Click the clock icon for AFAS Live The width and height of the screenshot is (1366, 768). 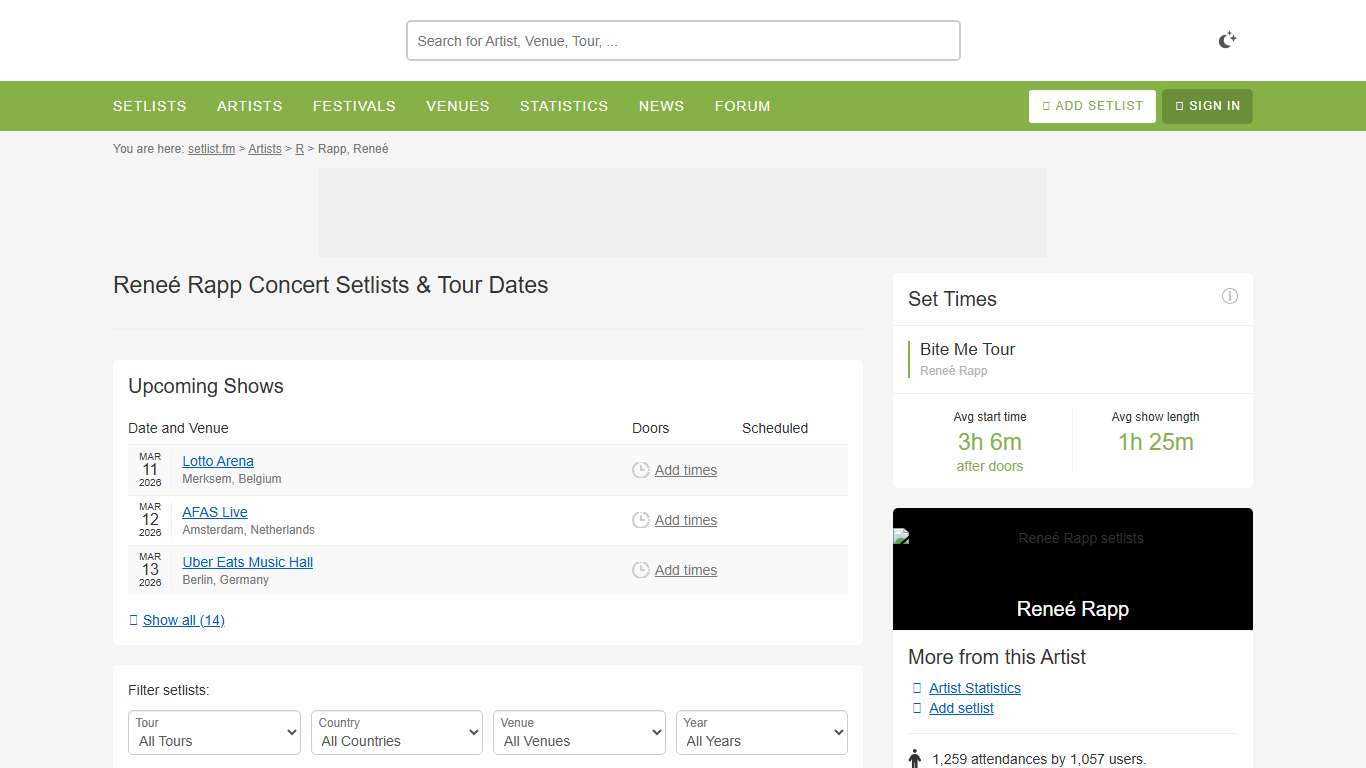point(641,520)
